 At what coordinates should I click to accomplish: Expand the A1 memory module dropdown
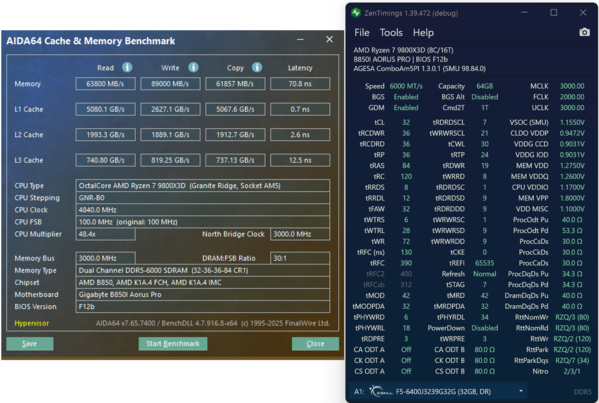pyautogui.click(x=521, y=391)
